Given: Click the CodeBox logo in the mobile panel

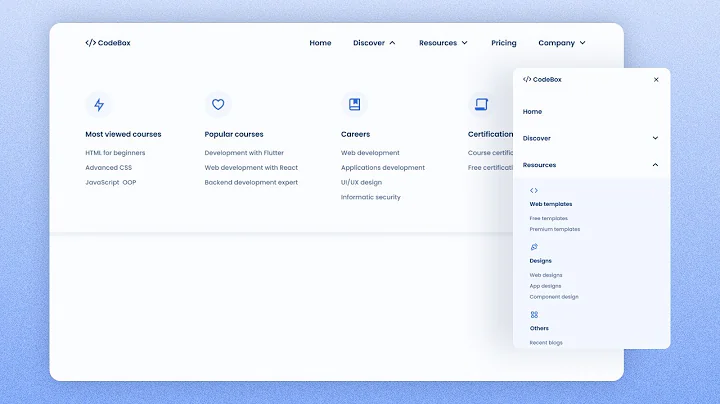Looking at the screenshot, I should pos(542,79).
